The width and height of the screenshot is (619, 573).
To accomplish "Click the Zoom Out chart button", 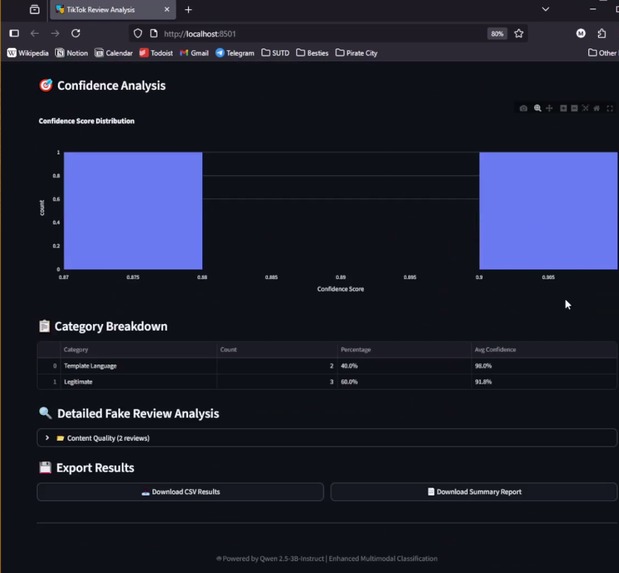I will tap(574, 108).
